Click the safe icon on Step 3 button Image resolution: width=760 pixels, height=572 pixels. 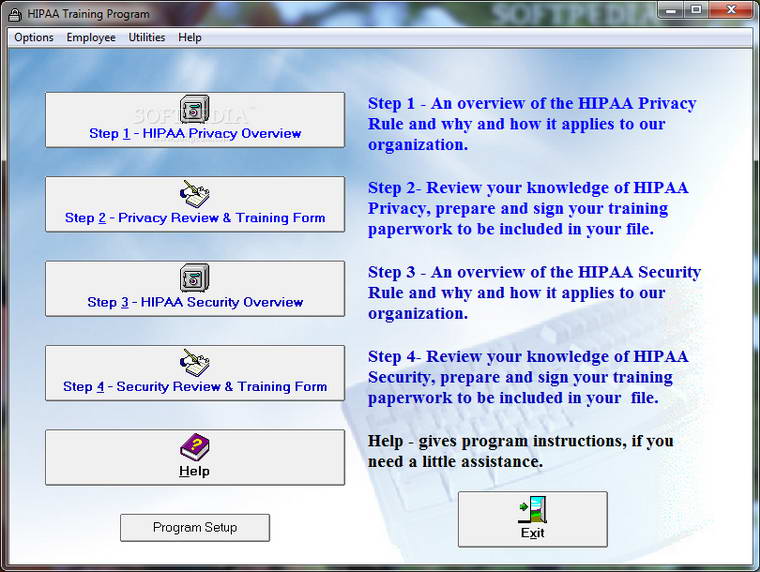[x=194, y=278]
